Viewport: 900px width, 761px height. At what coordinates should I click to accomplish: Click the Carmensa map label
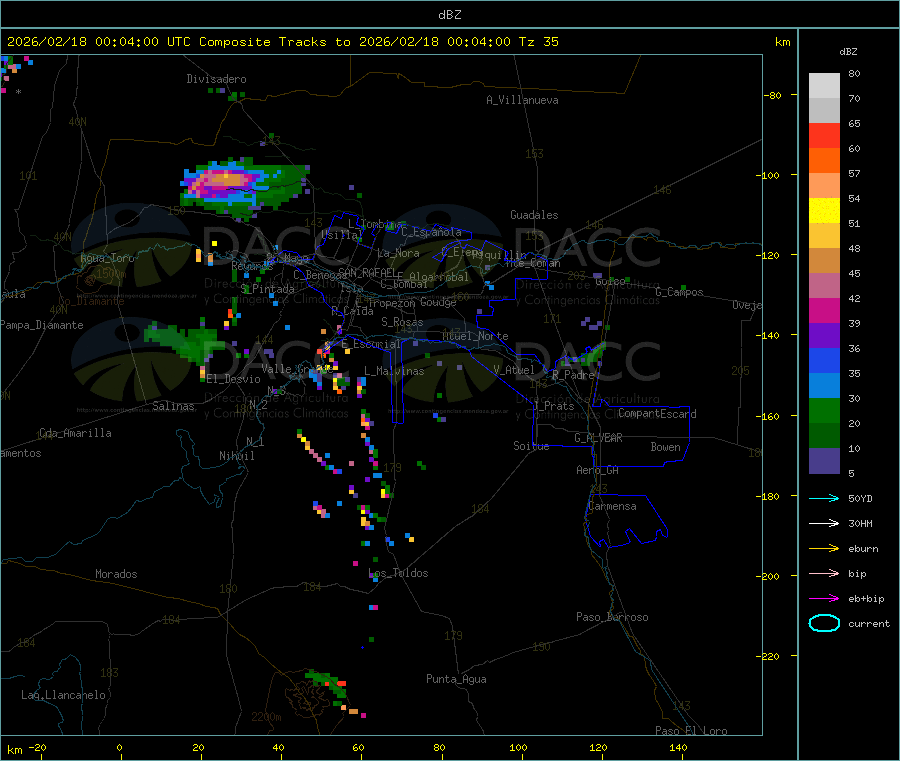click(x=612, y=506)
